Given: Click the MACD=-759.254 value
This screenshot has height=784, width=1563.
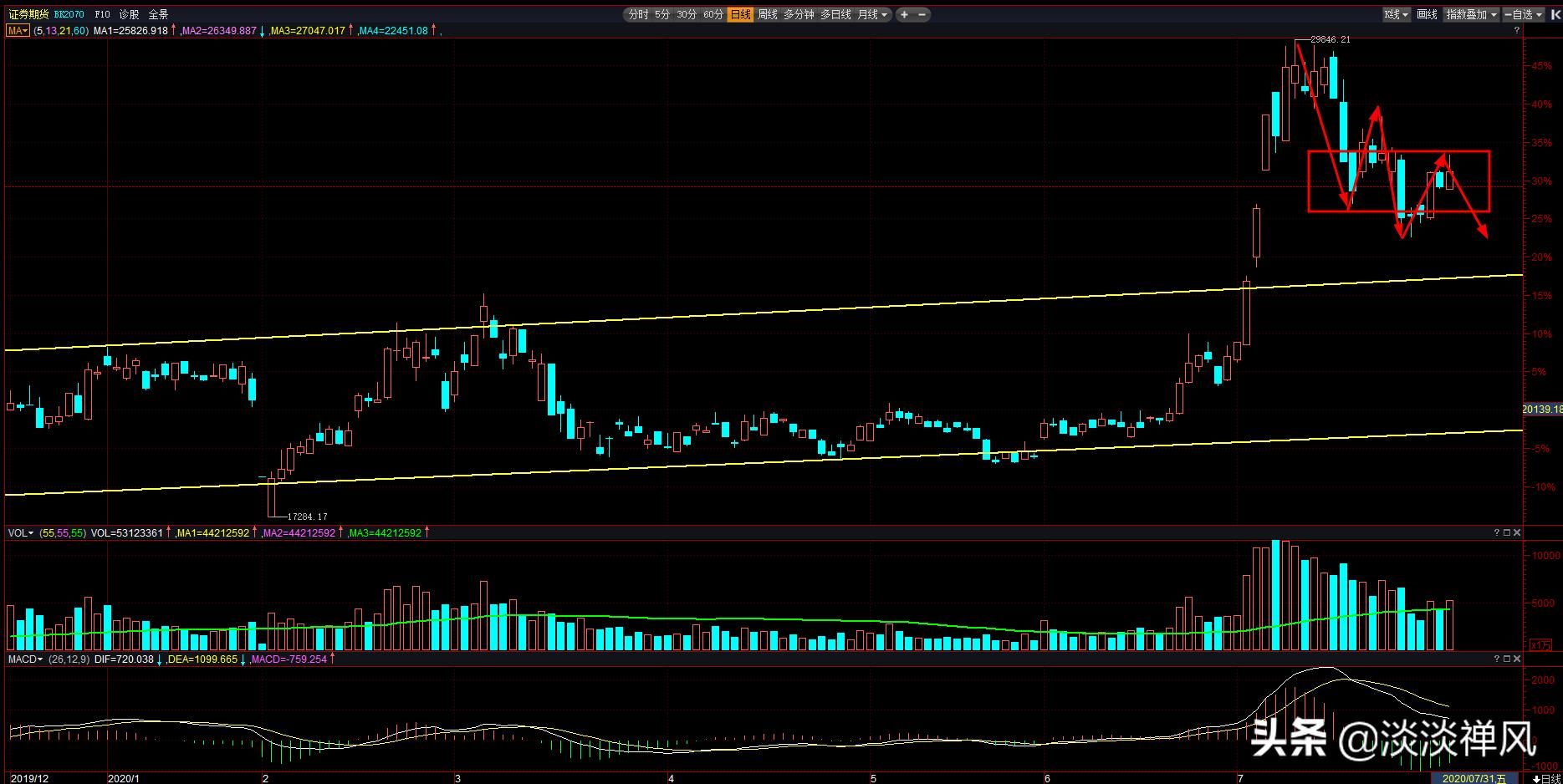Looking at the screenshot, I should click(x=289, y=659).
